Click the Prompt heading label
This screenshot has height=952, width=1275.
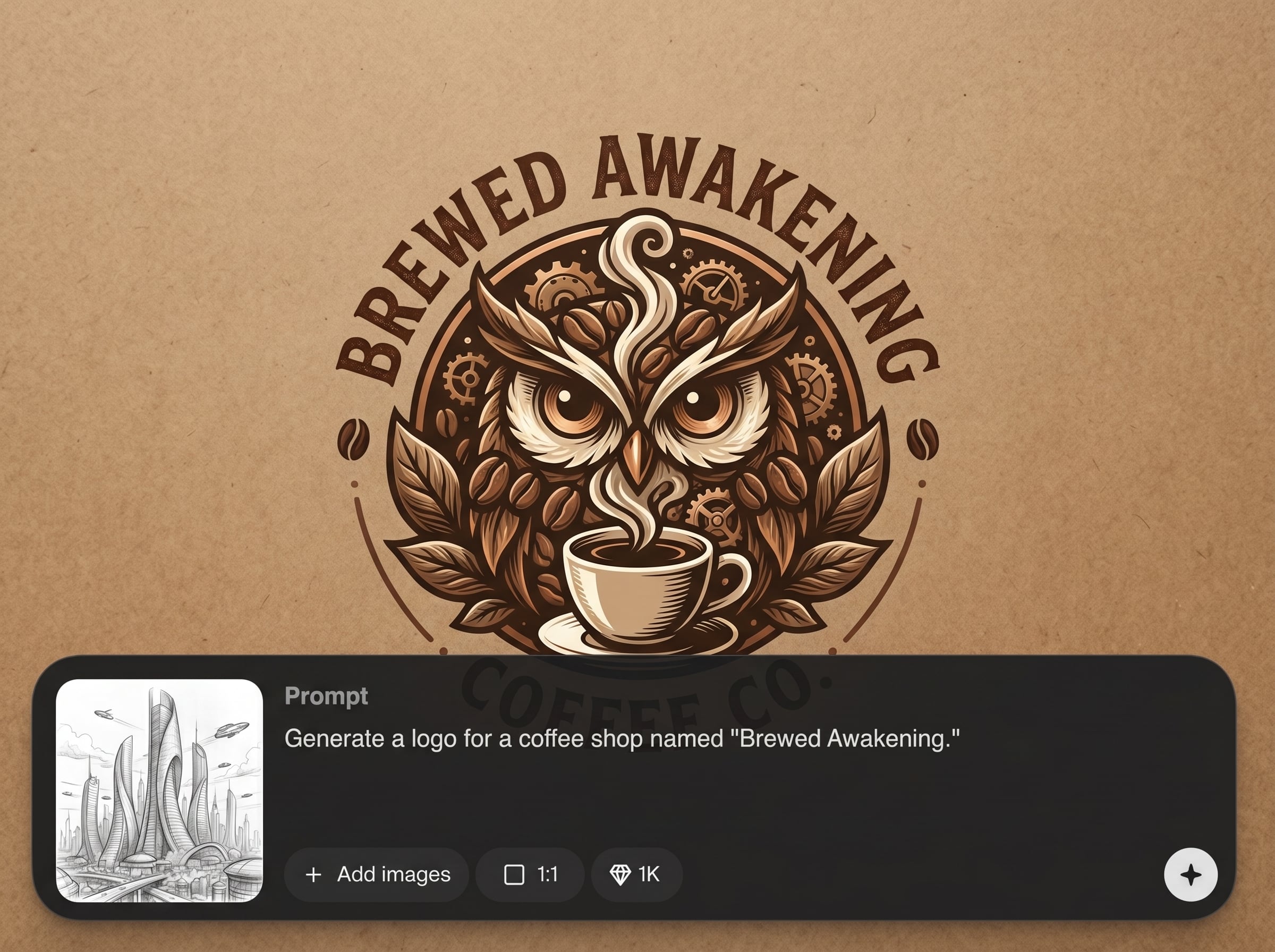coord(326,695)
